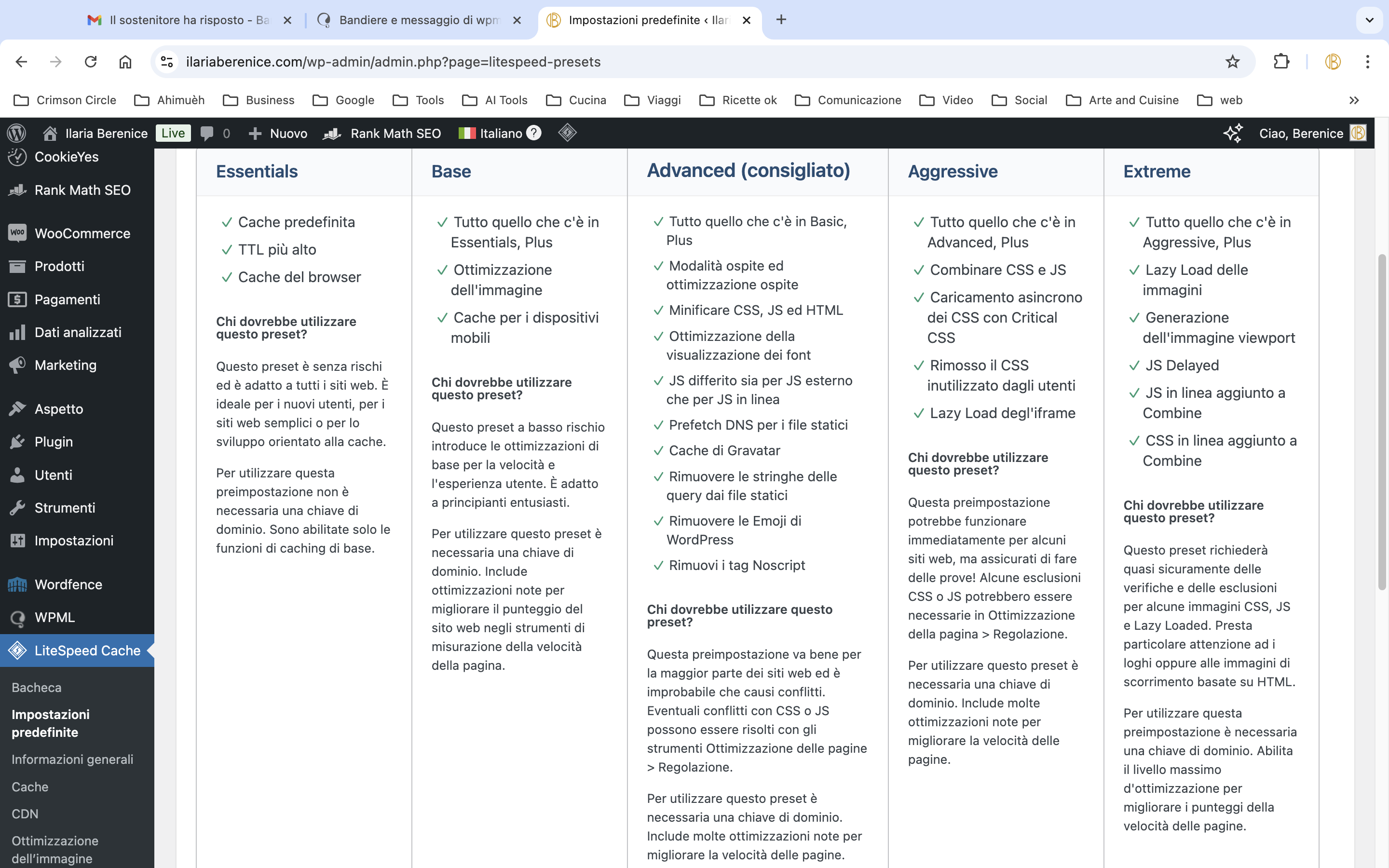Open the Crimson Circle bookmarks folder
The image size is (1389, 868).
pos(65,100)
